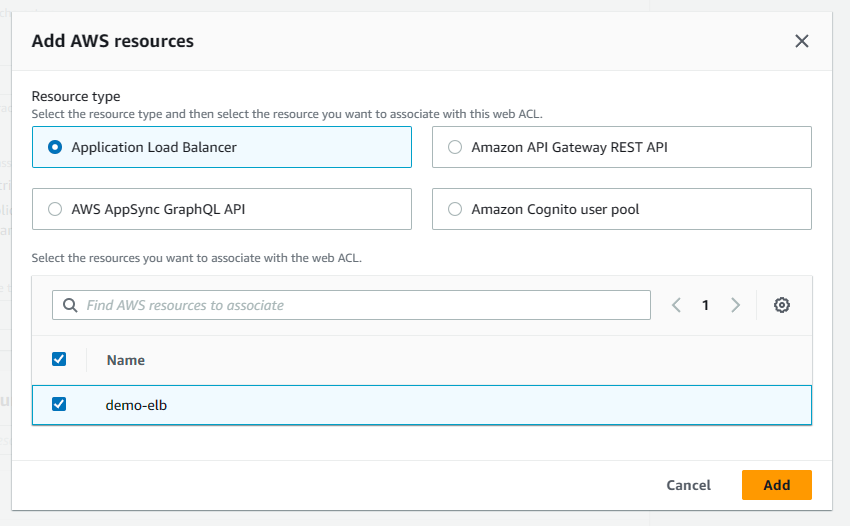Click page number 1 indicator

pyautogui.click(x=705, y=305)
